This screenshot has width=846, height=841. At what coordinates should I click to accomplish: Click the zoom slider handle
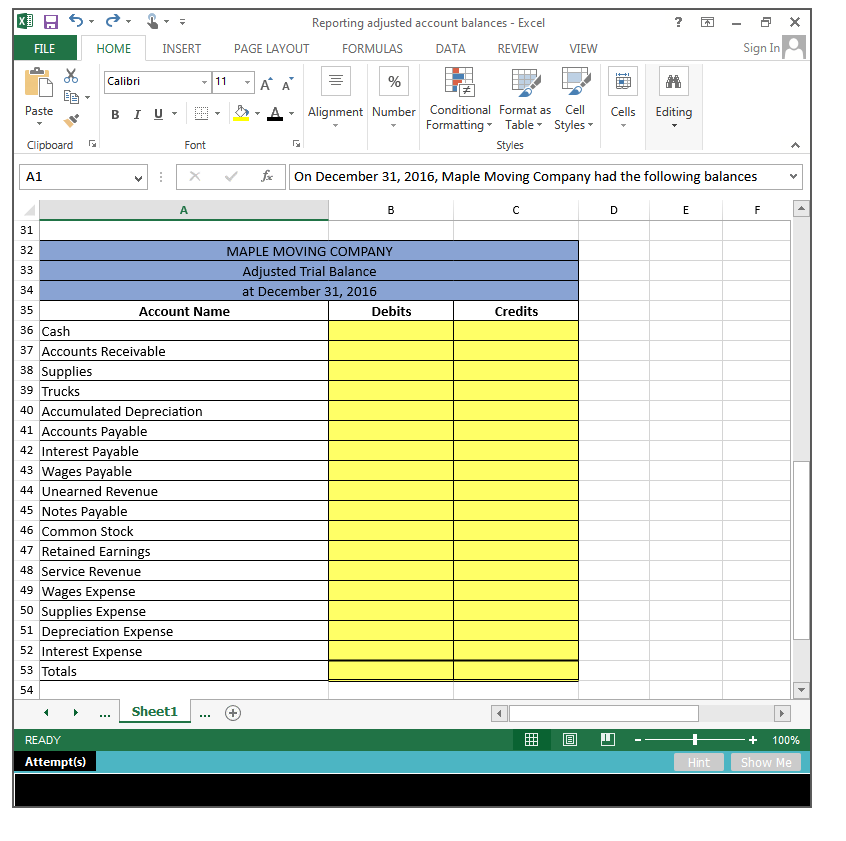(x=695, y=740)
